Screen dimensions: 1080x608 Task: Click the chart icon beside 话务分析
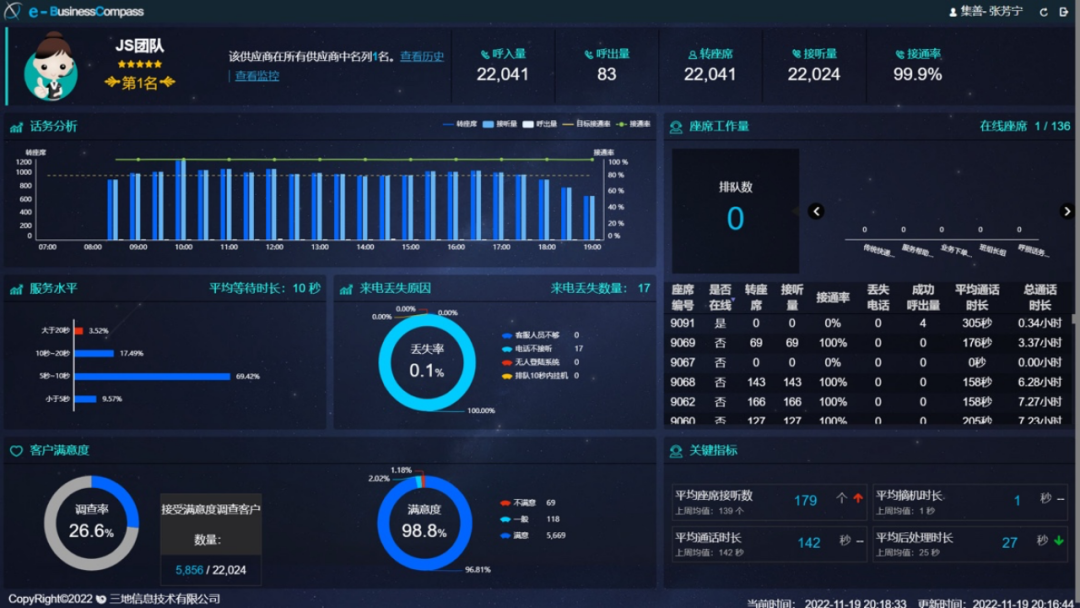point(17,125)
